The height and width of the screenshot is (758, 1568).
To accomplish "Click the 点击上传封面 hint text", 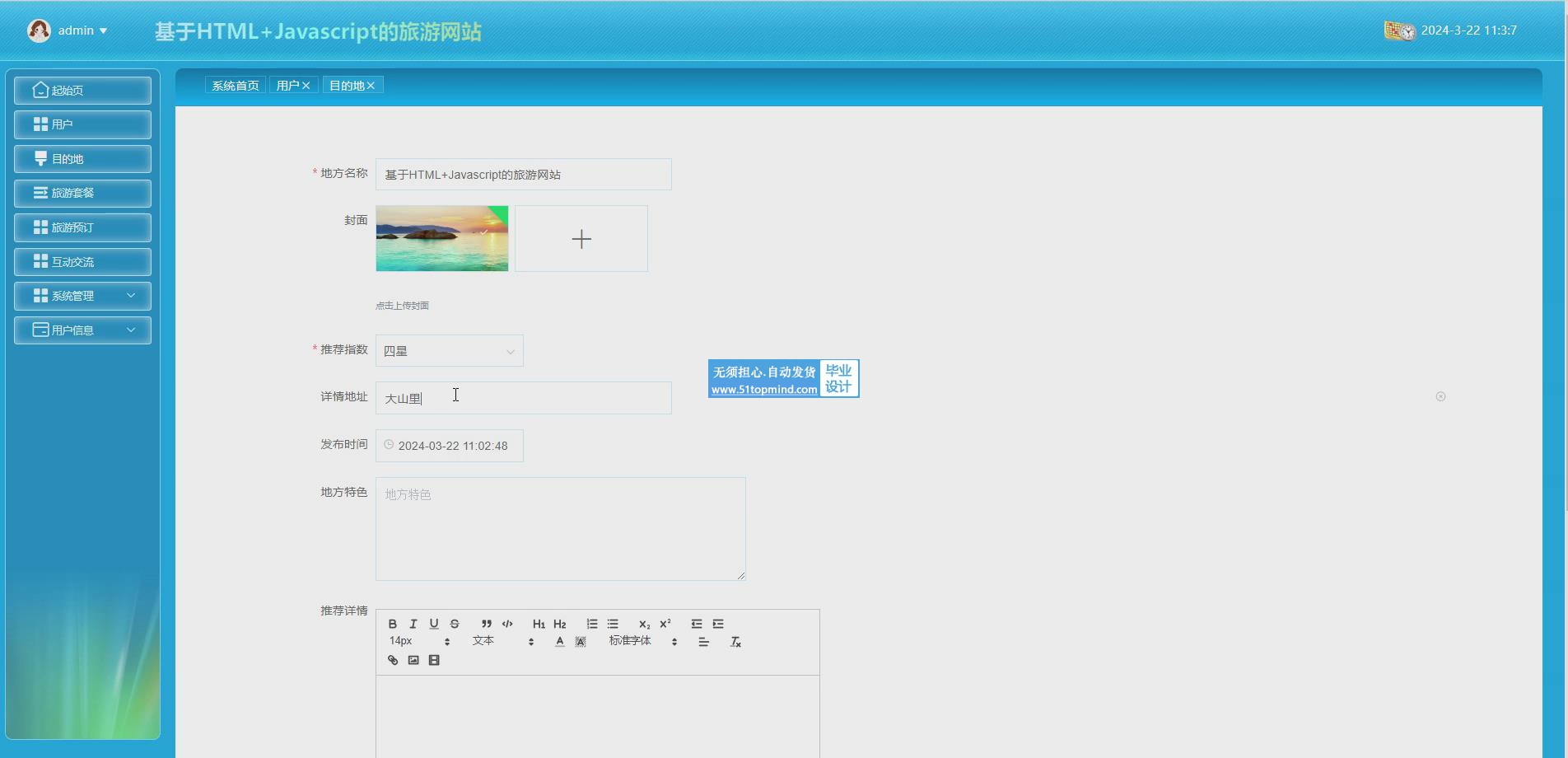I will click(402, 306).
